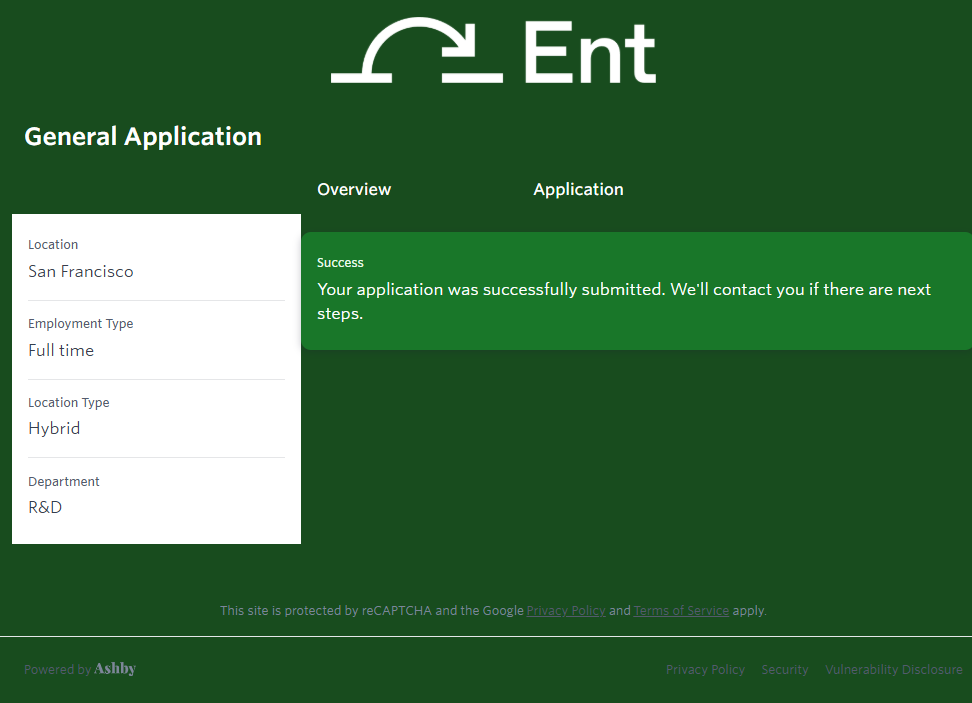Switch to the Application tab

[578, 189]
